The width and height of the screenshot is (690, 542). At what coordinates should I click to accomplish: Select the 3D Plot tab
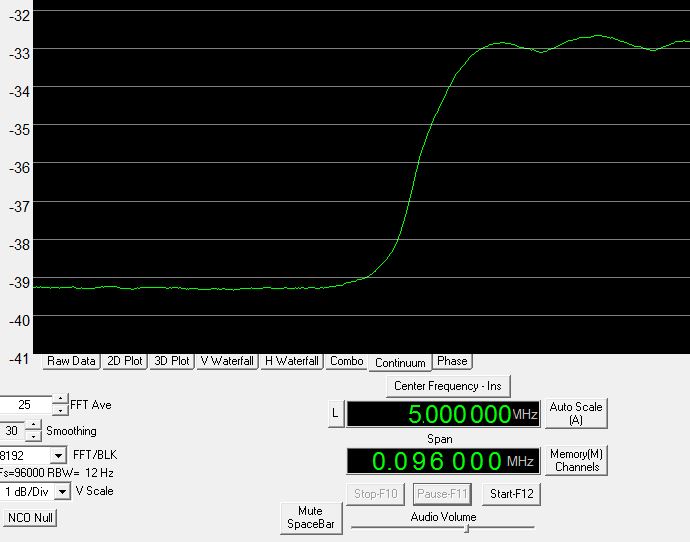coord(172,361)
